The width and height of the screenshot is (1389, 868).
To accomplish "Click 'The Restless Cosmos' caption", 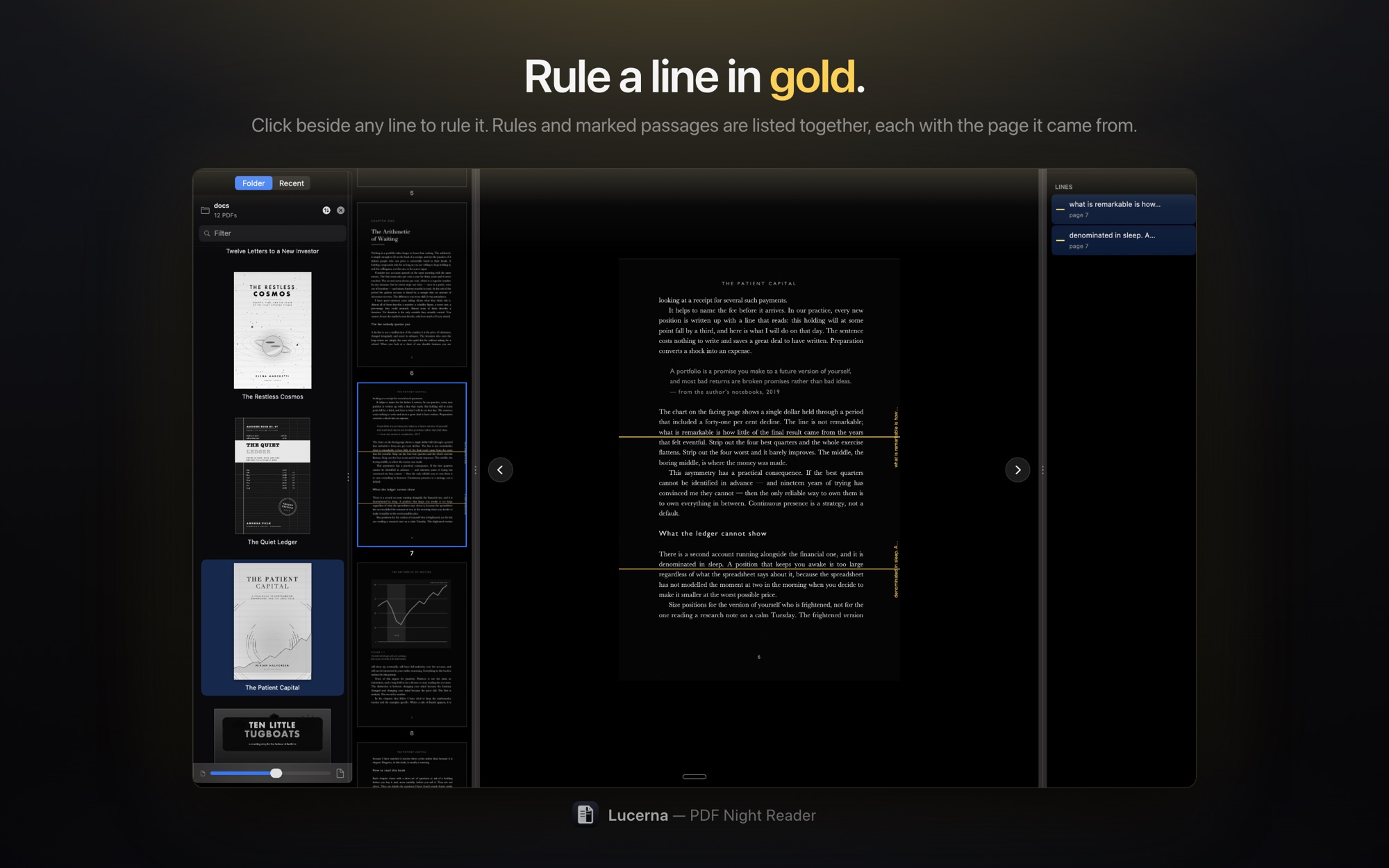I will pos(272,397).
